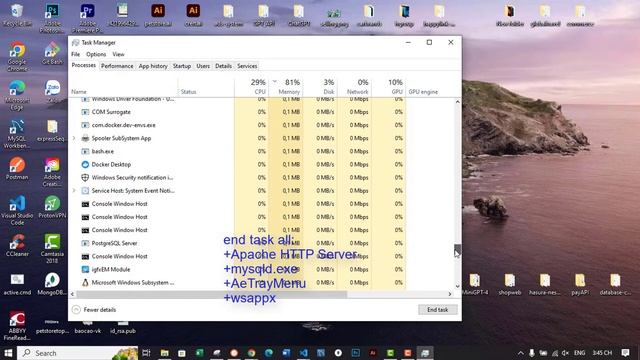The image size is (640, 360).
Task: Expand Spooler SubSystem App process group
Action: [74, 138]
